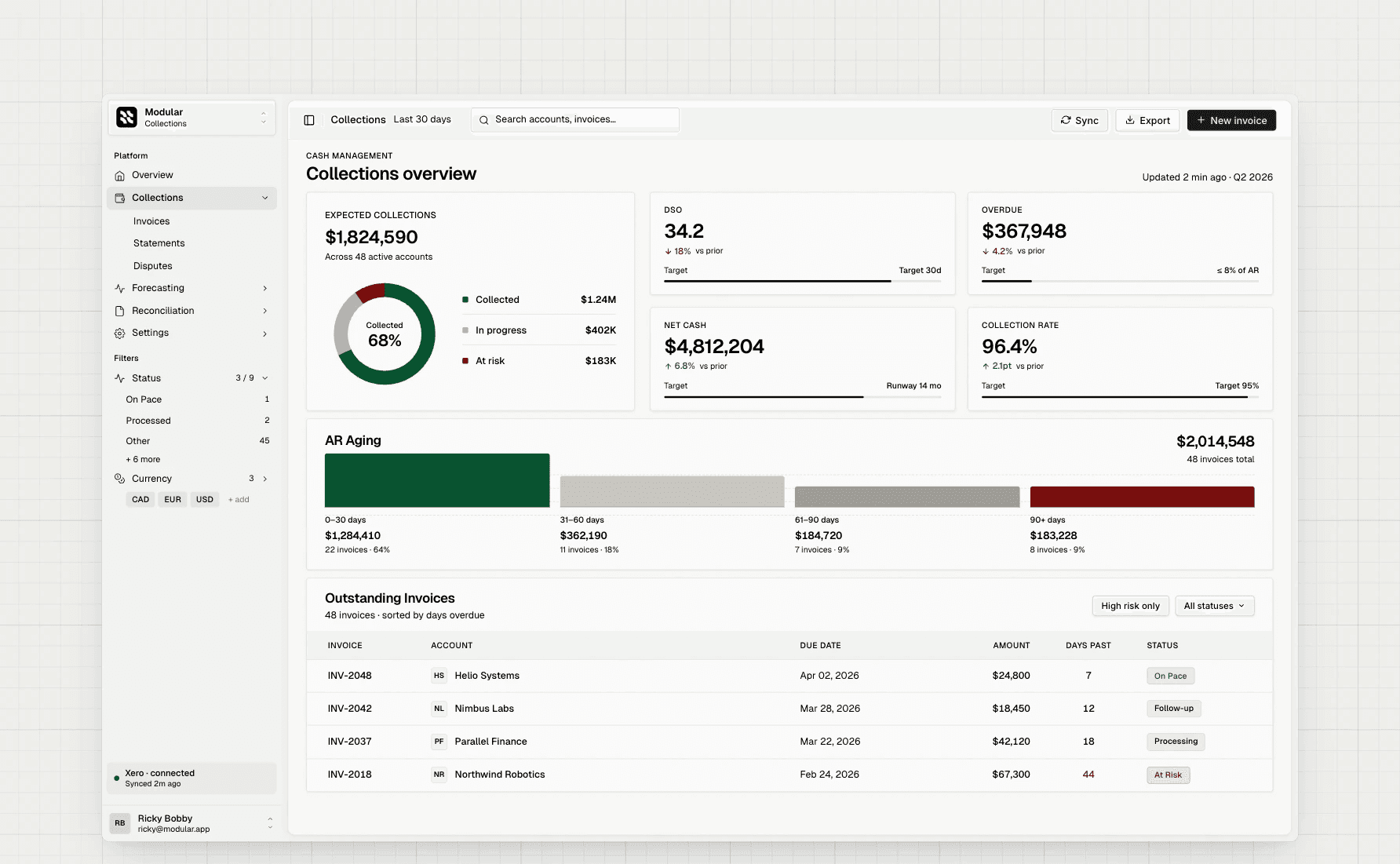1400x864 pixels.
Task: Click the Follow-up status badge
Action: click(1174, 709)
